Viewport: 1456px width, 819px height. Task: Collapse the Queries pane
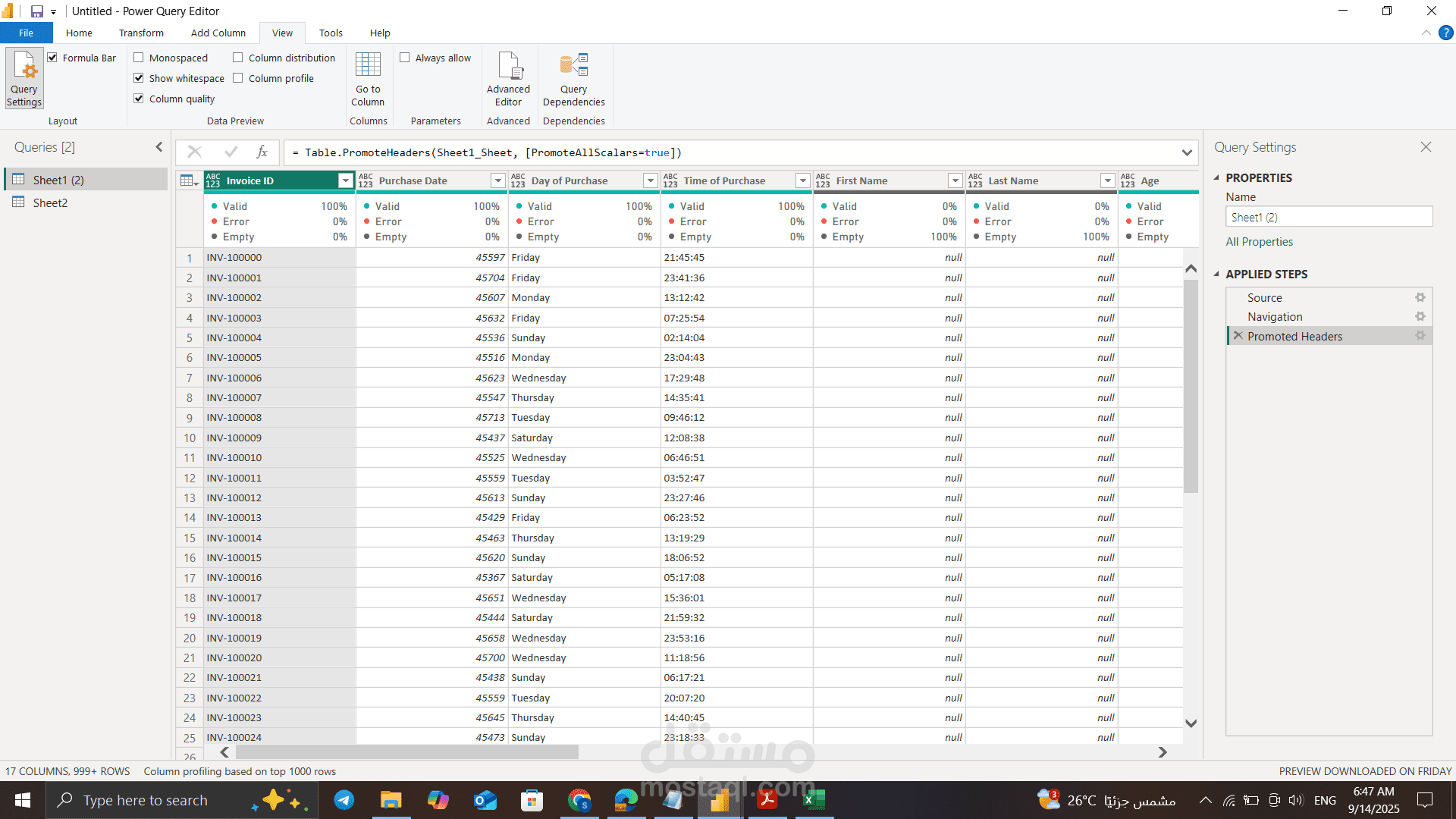pyautogui.click(x=158, y=147)
